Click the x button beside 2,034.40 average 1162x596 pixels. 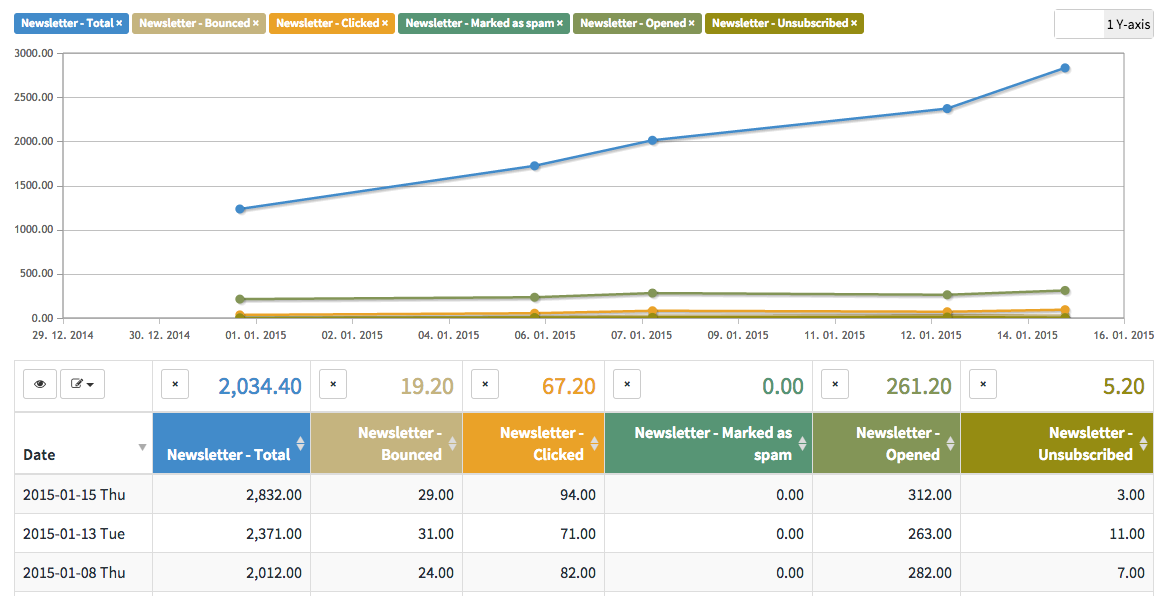tap(175, 384)
